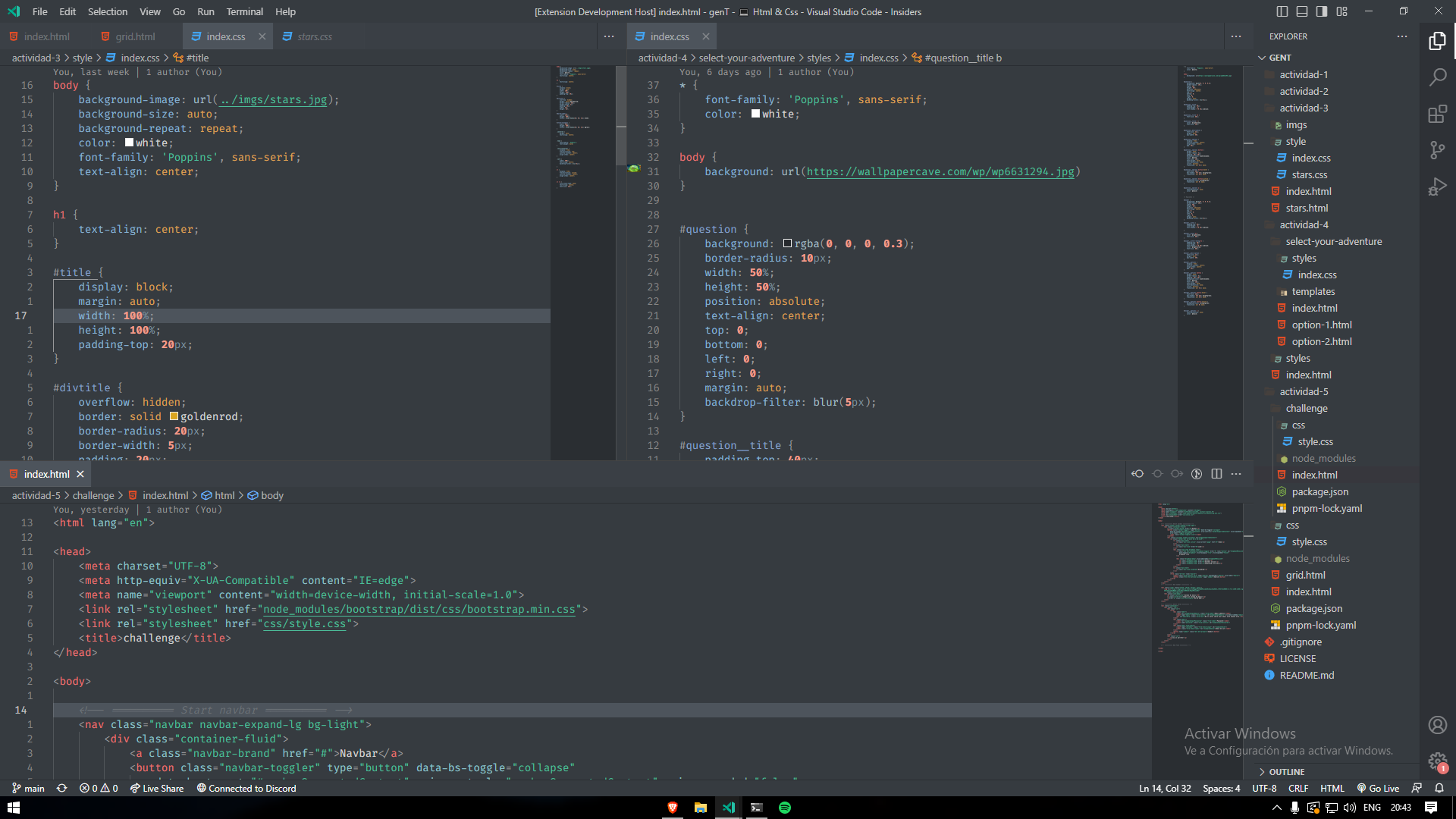Click Go Live in status bar
The width and height of the screenshot is (1456, 819).
click(x=1378, y=789)
